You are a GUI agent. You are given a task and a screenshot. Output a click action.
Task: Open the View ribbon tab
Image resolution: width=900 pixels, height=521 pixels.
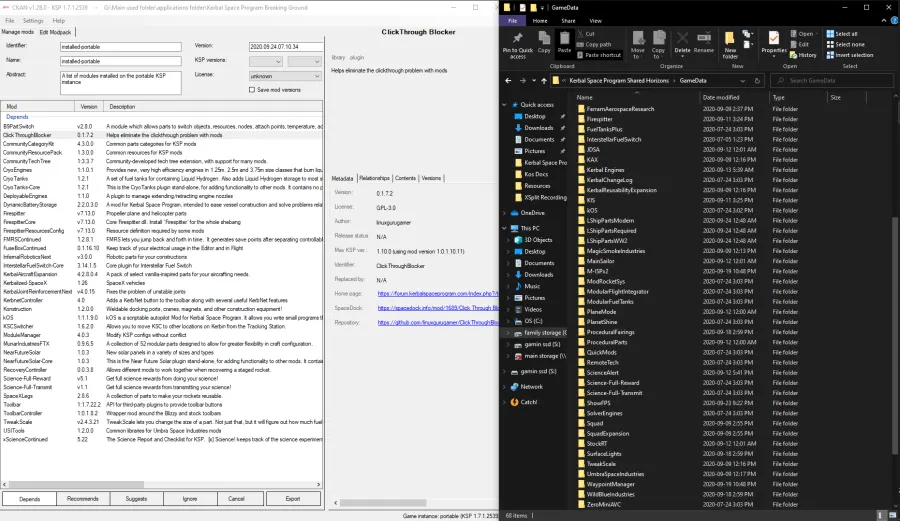coord(595,20)
